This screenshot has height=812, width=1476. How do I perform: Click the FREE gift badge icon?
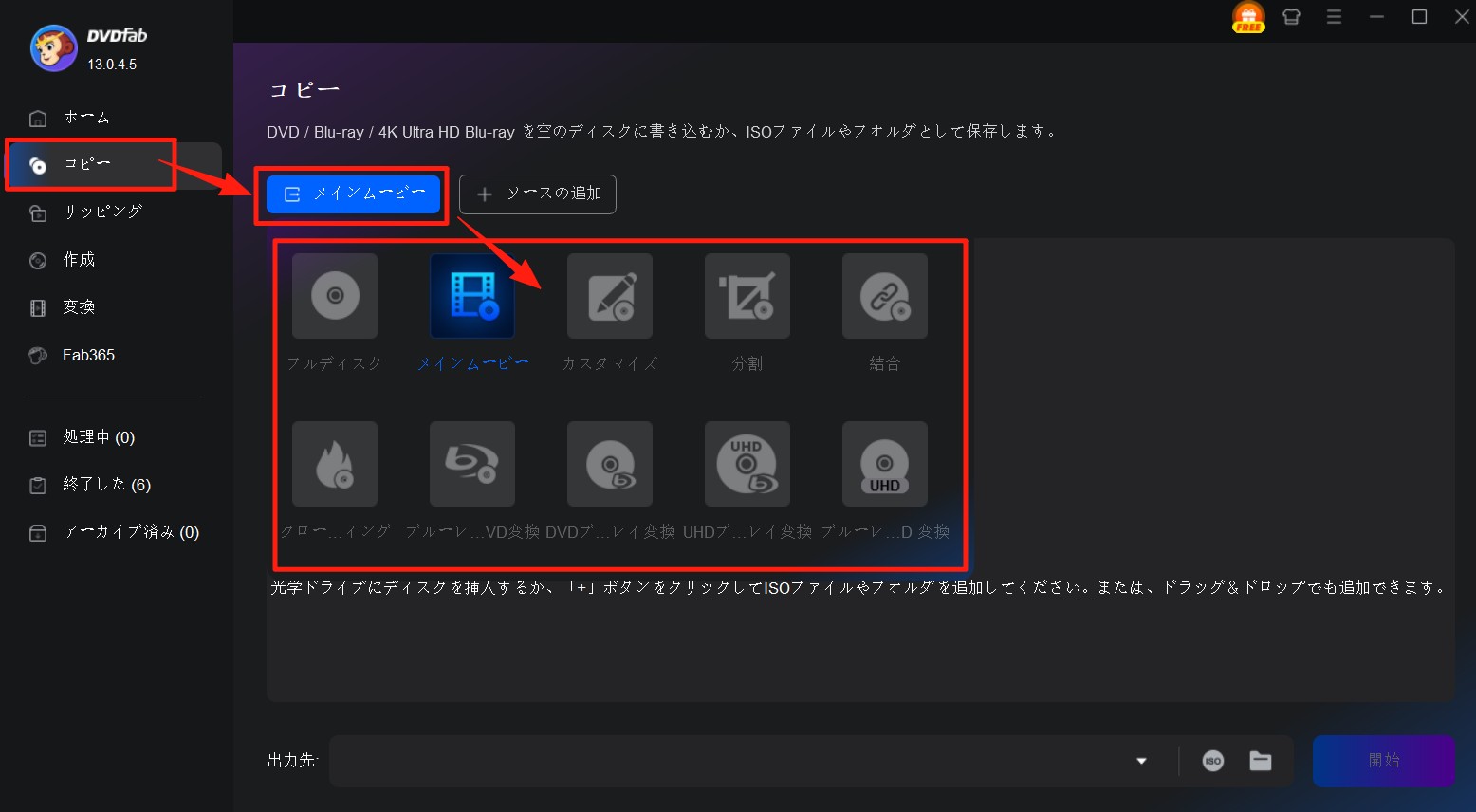[1248, 17]
